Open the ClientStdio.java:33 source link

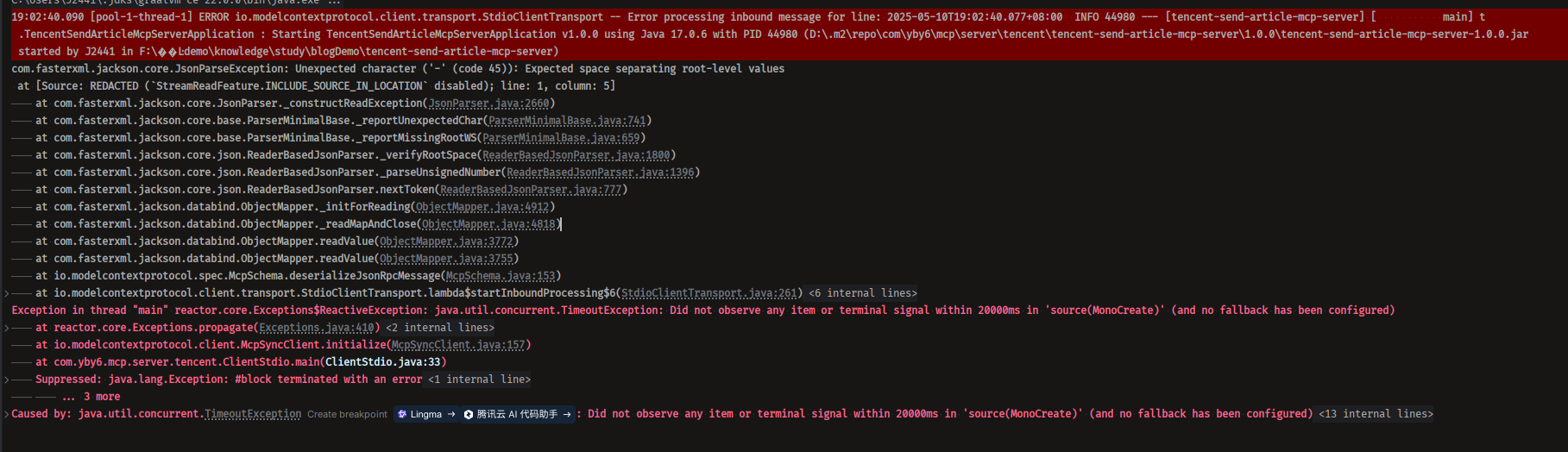point(382,362)
